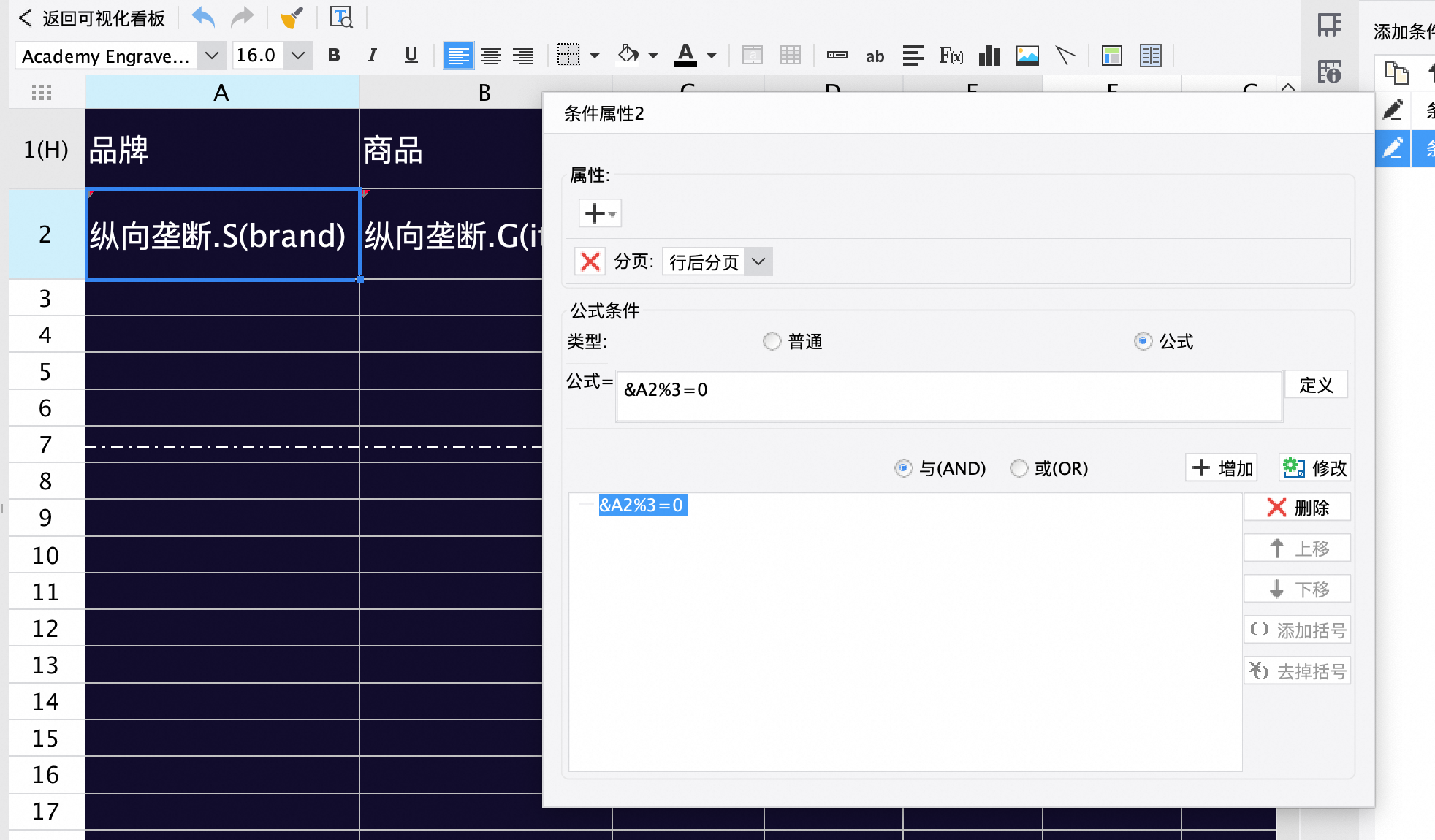
Task: Select header cell 品牌
Action: pyautogui.click(x=222, y=149)
